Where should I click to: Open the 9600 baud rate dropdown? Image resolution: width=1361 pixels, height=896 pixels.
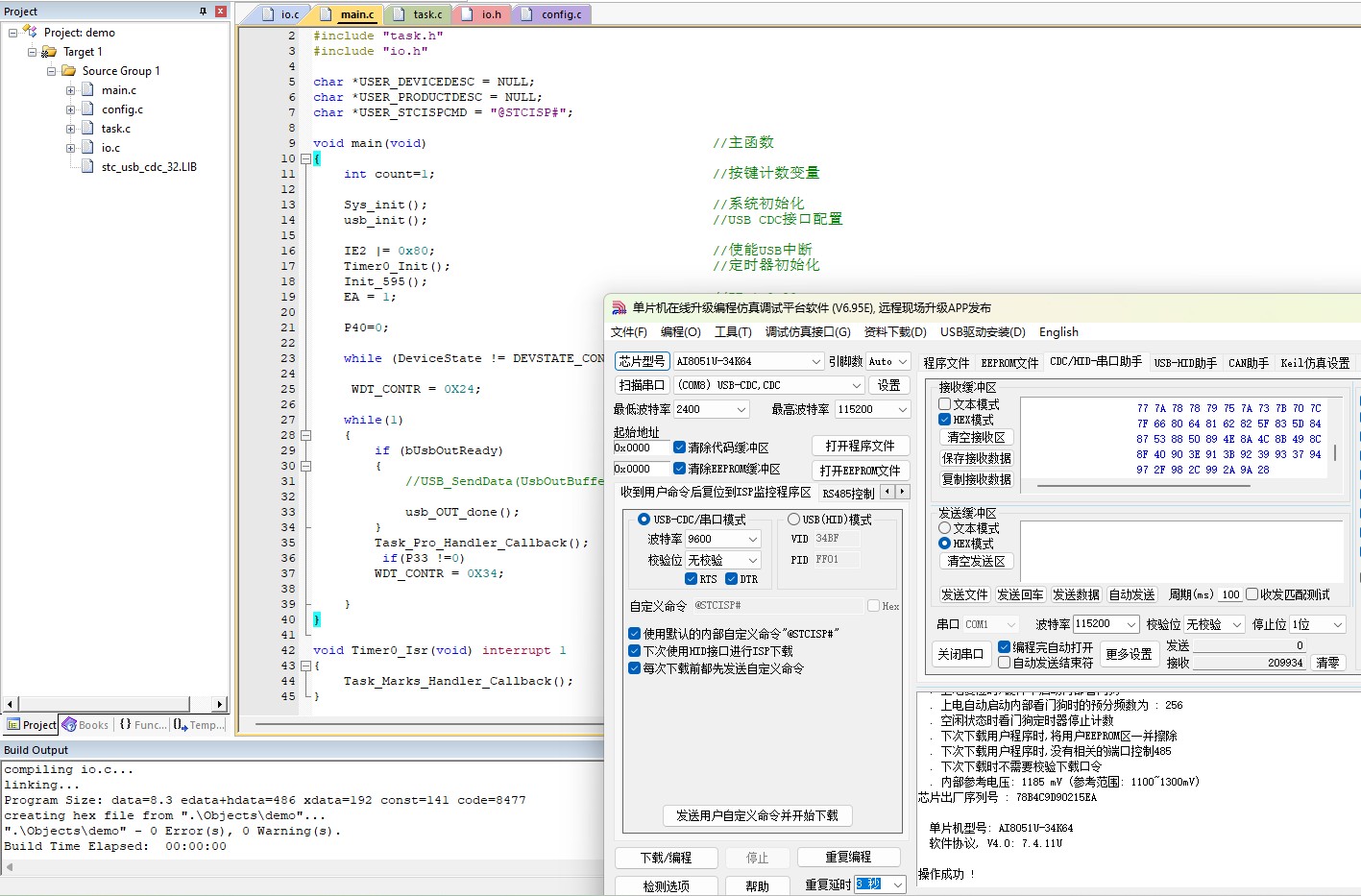pyautogui.click(x=752, y=539)
